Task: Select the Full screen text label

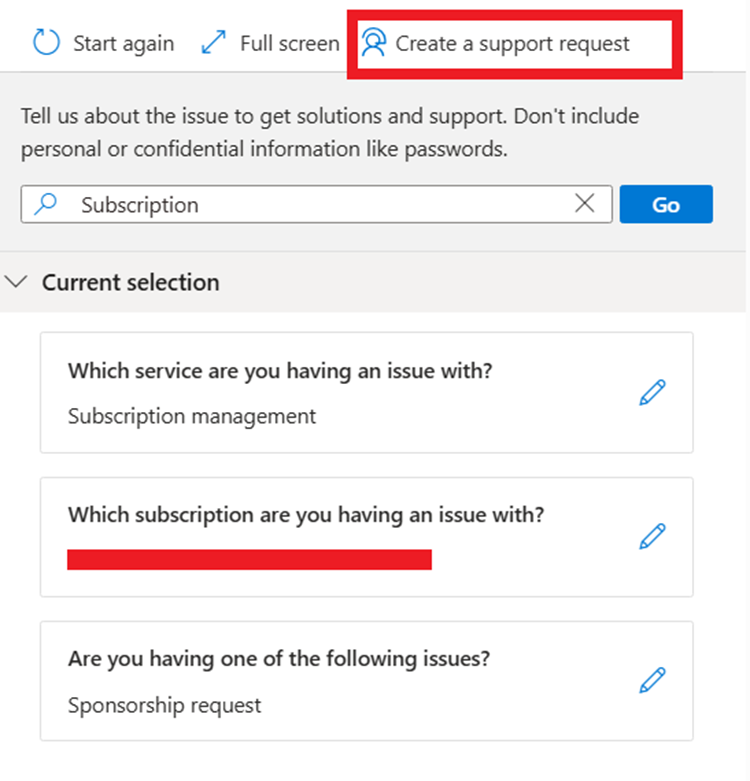Action: [x=289, y=43]
